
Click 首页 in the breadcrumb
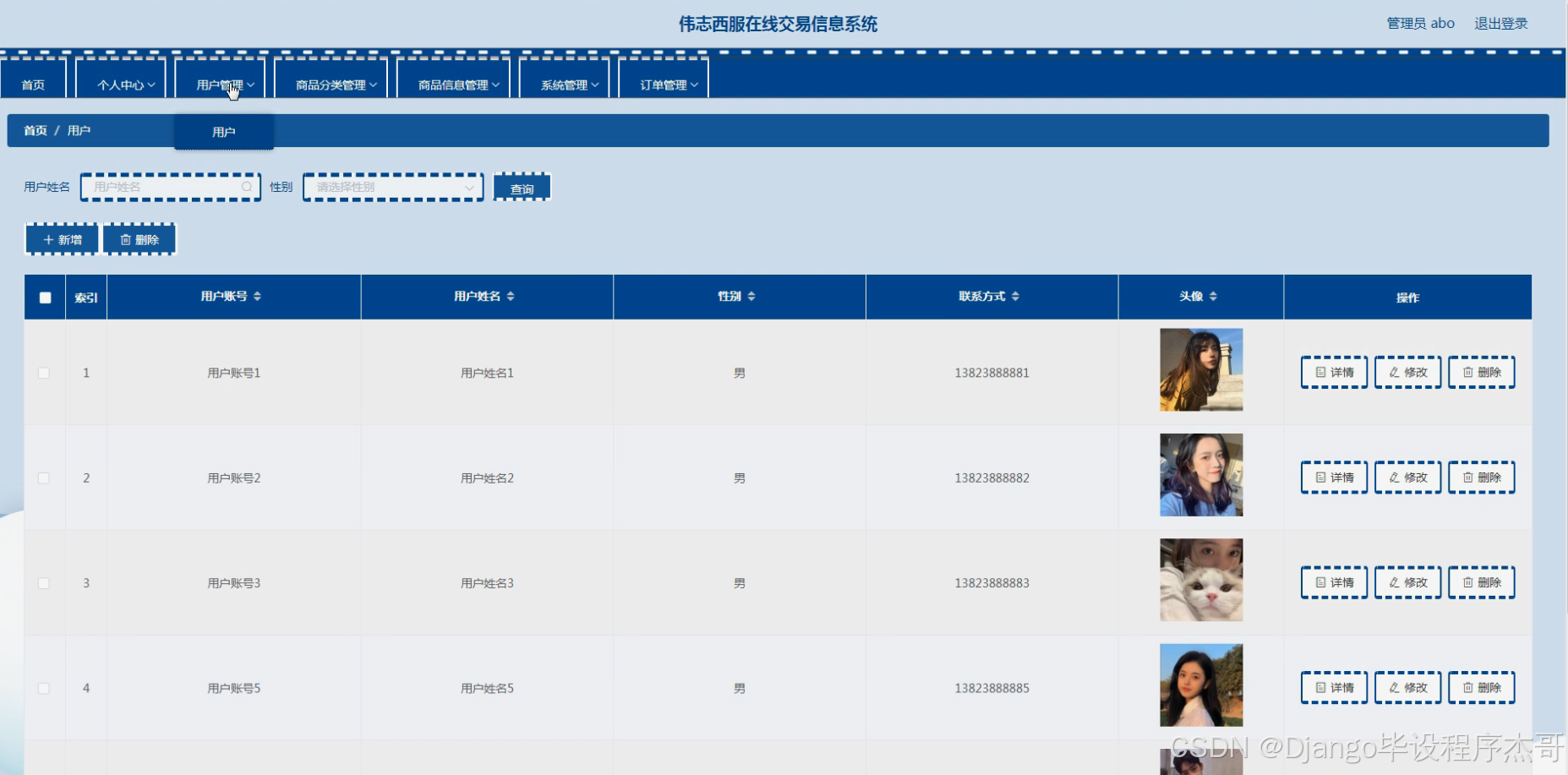[x=36, y=130]
